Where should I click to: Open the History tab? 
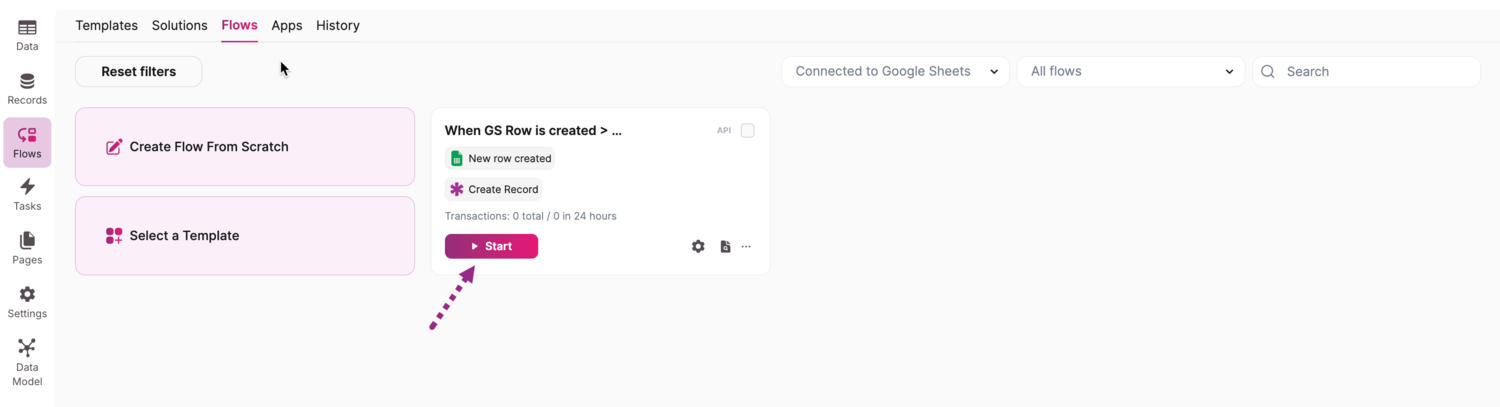pyautogui.click(x=338, y=26)
